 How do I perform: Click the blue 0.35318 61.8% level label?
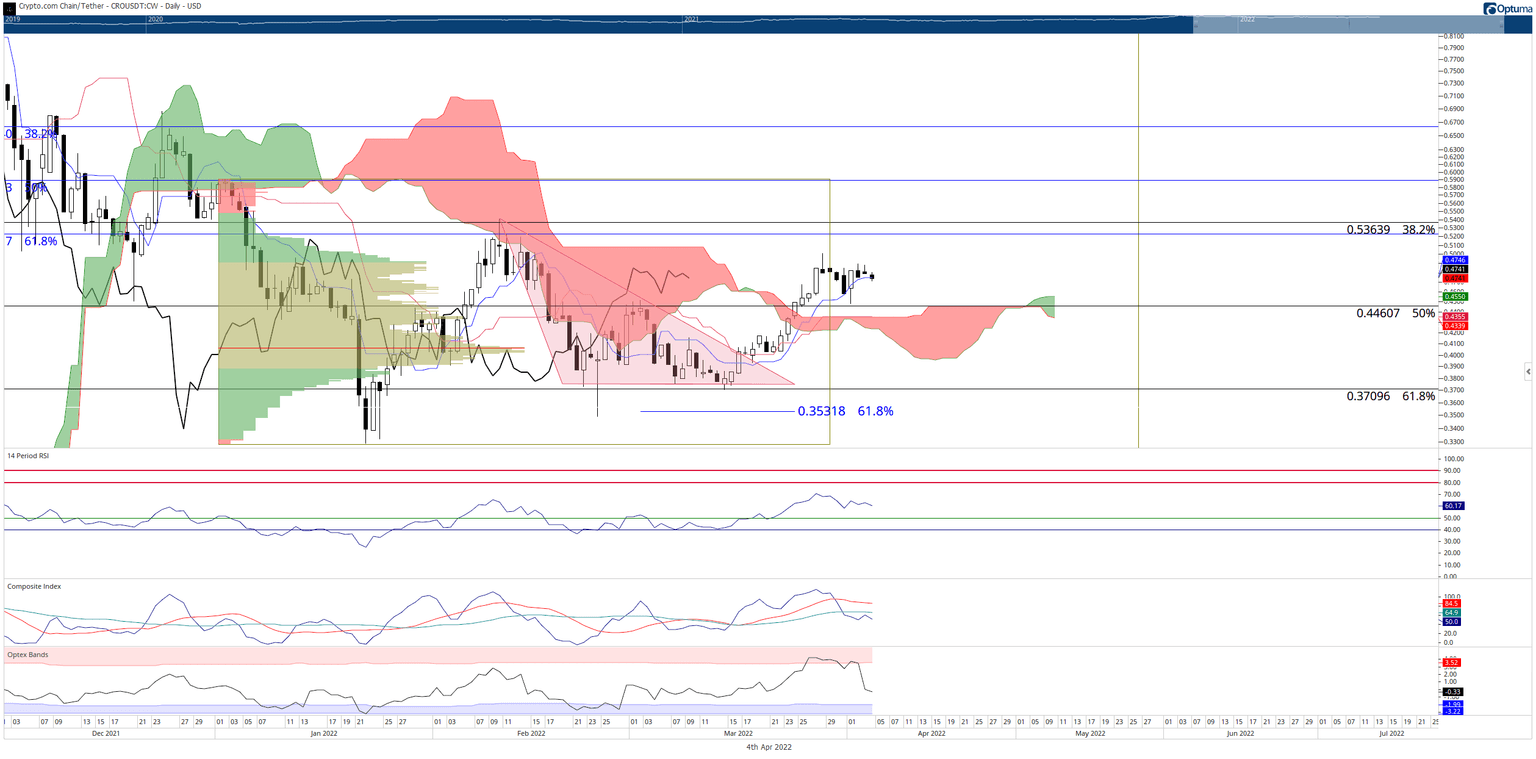click(x=845, y=411)
